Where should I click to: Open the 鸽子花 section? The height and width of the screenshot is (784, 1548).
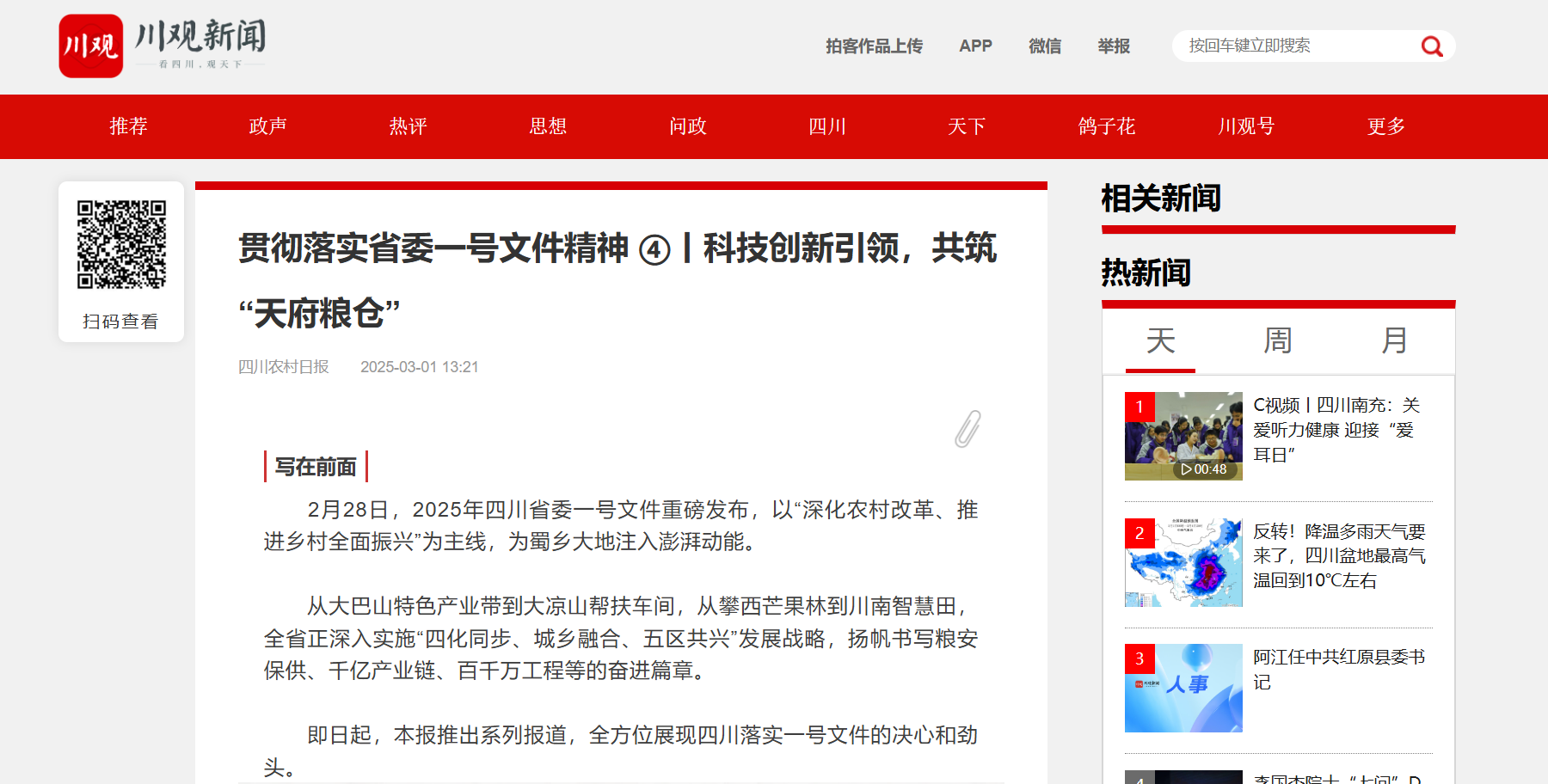point(1106,126)
